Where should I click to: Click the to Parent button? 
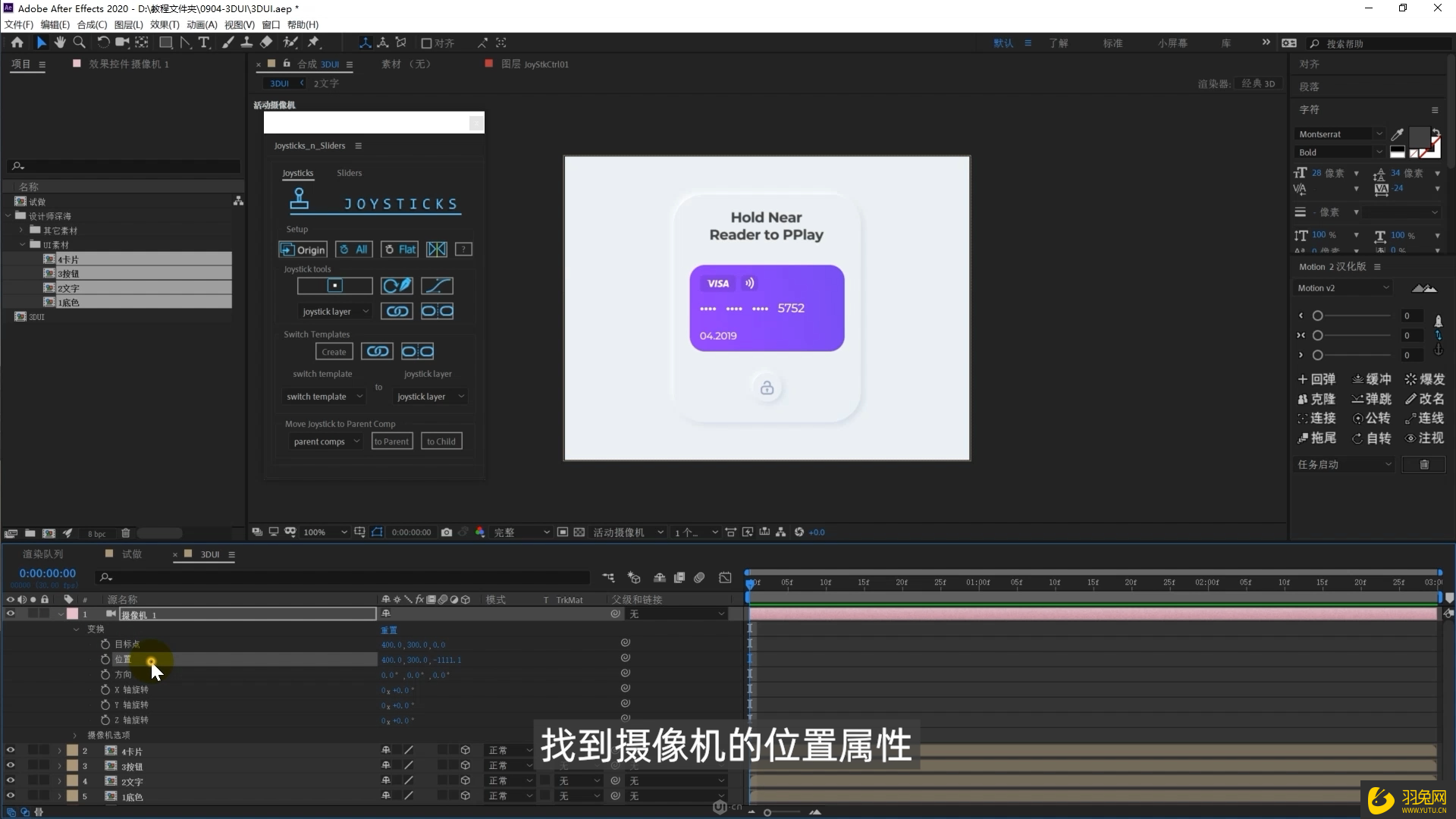tap(391, 441)
